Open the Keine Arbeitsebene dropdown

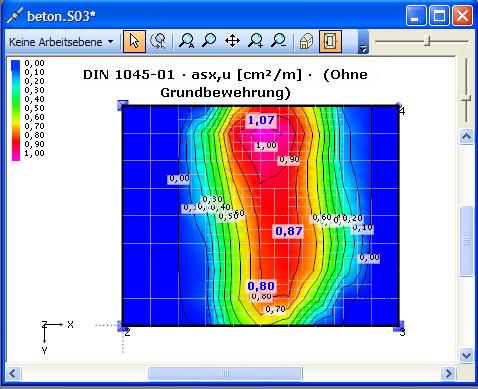tap(61, 42)
